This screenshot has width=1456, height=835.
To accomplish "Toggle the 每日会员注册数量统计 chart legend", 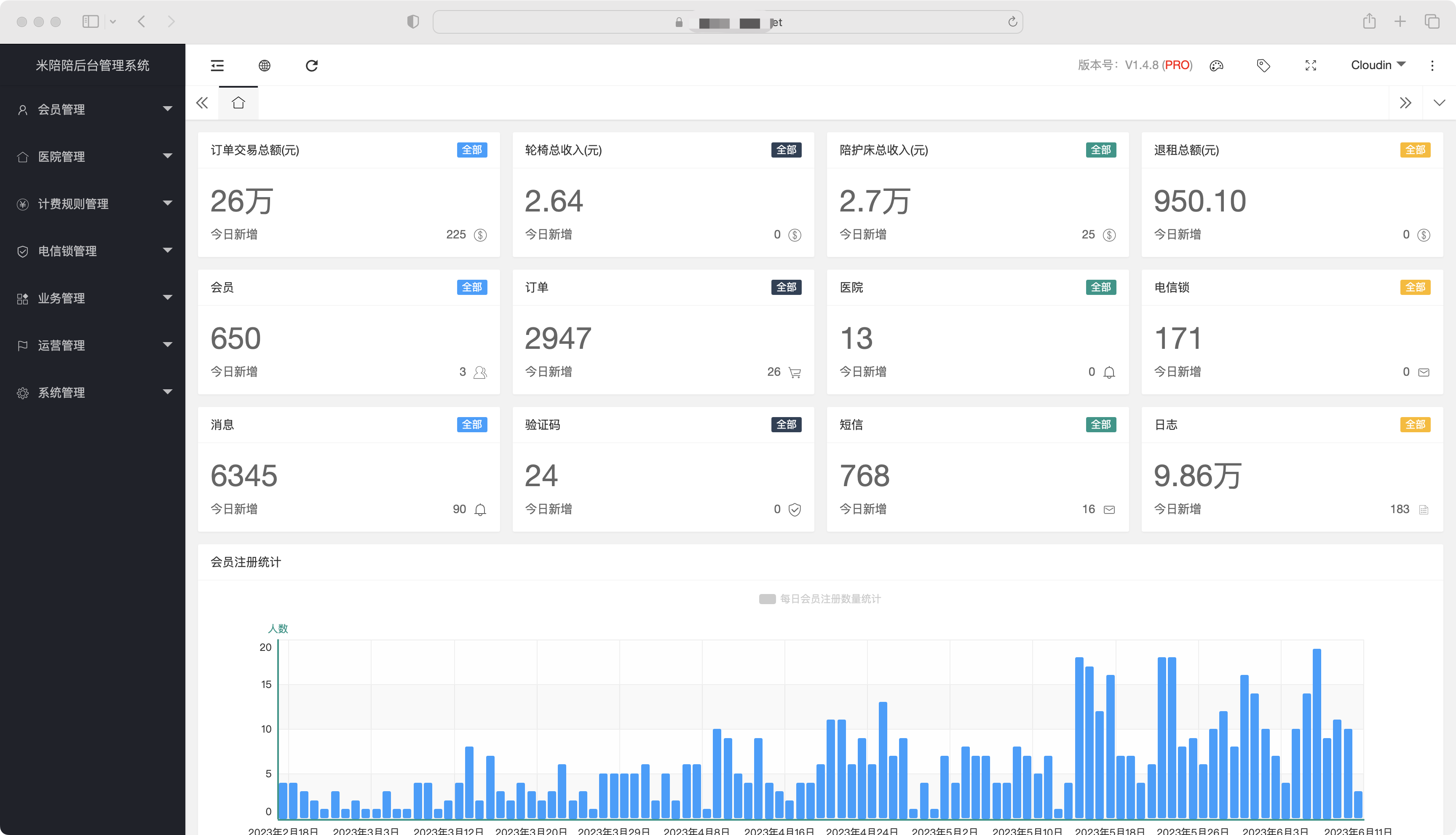I will coord(819,599).
